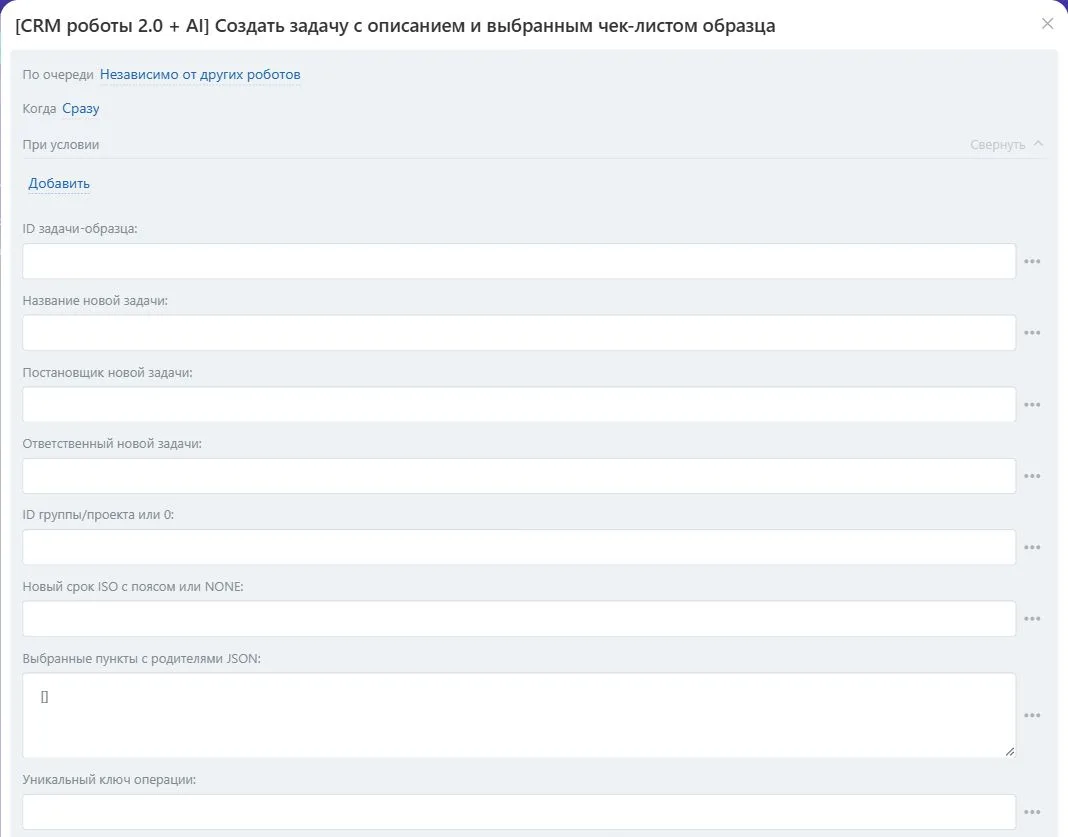Focus the Название новой задачи input
Image resolution: width=1068 pixels, height=837 pixels.
click(519, 333)
